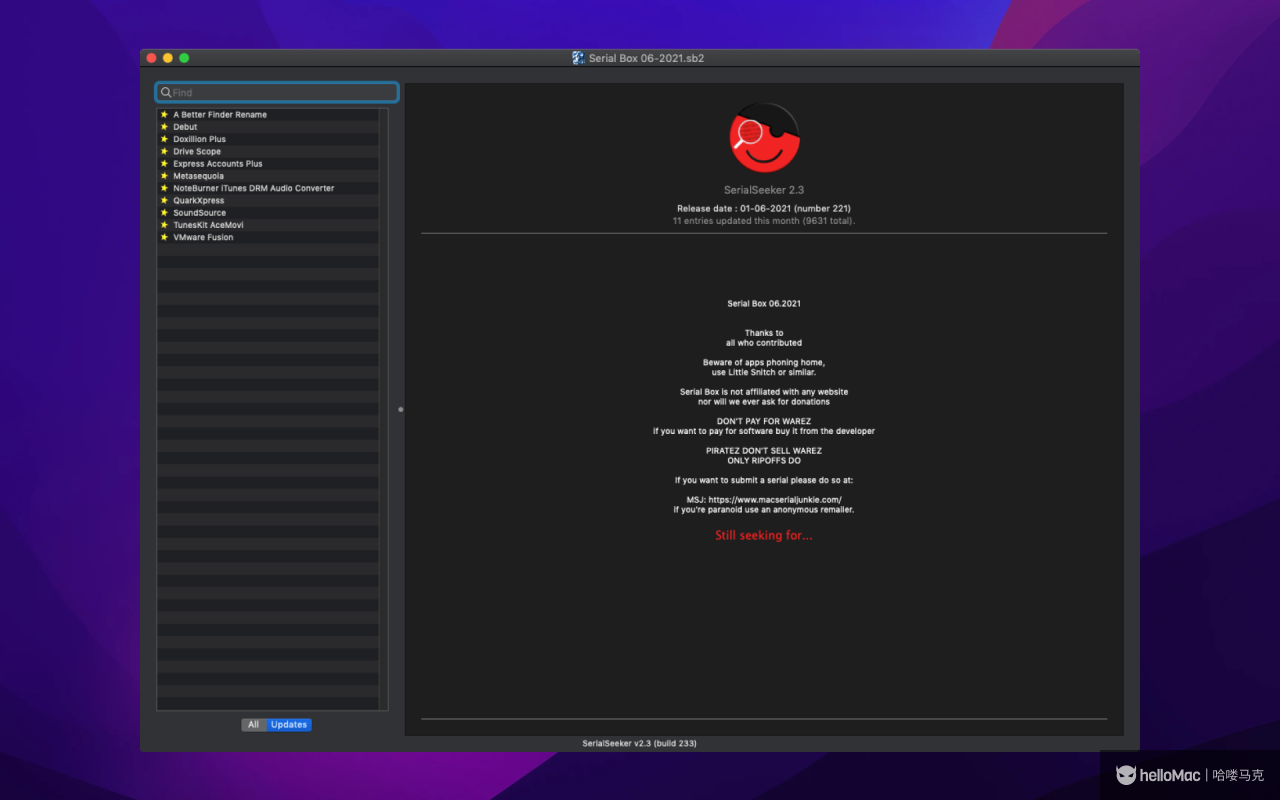Select the Metasequoia entry
Screen dimensions: 1280x800
[x=267, y=176]
